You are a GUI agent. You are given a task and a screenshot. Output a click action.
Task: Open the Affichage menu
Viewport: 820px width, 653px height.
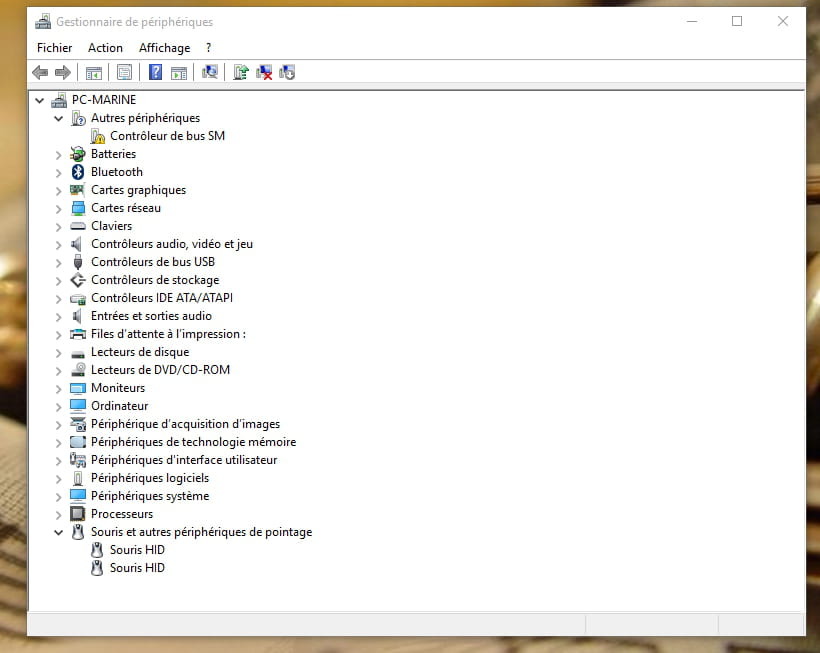[x=164, y=48]
